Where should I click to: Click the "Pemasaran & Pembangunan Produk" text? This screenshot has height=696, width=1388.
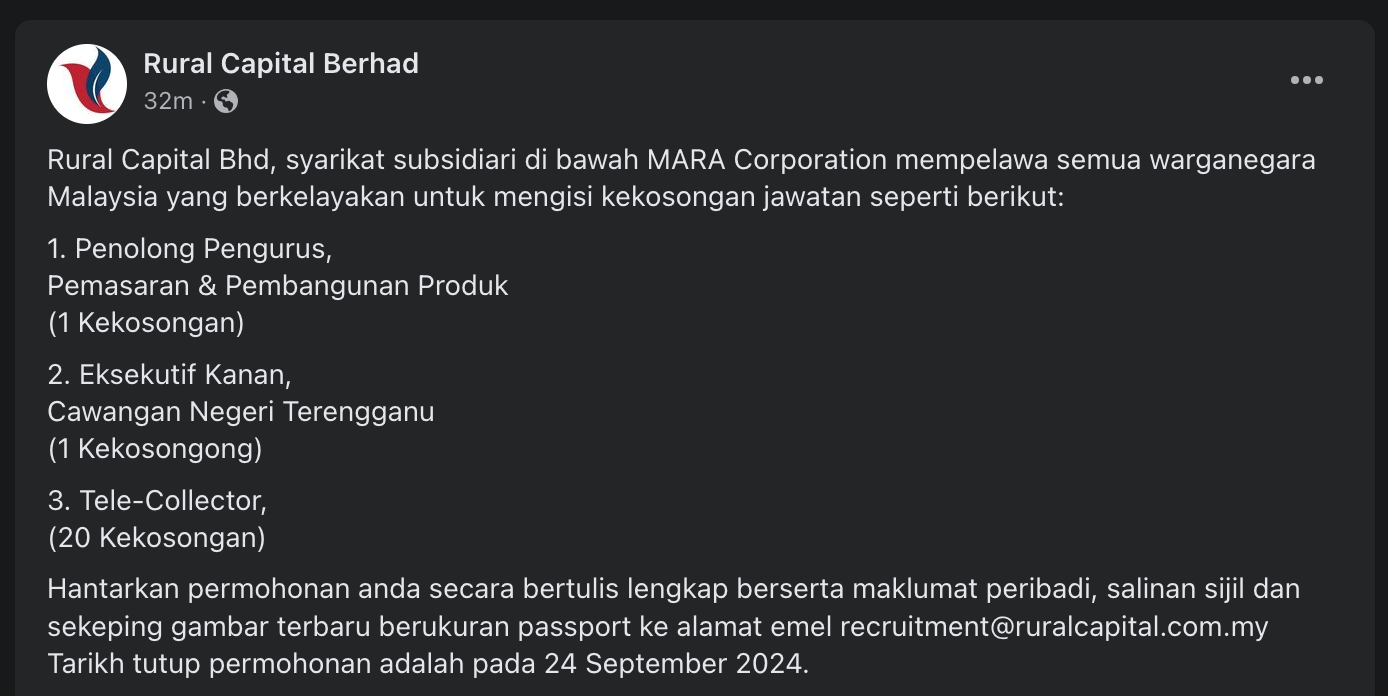278,286
